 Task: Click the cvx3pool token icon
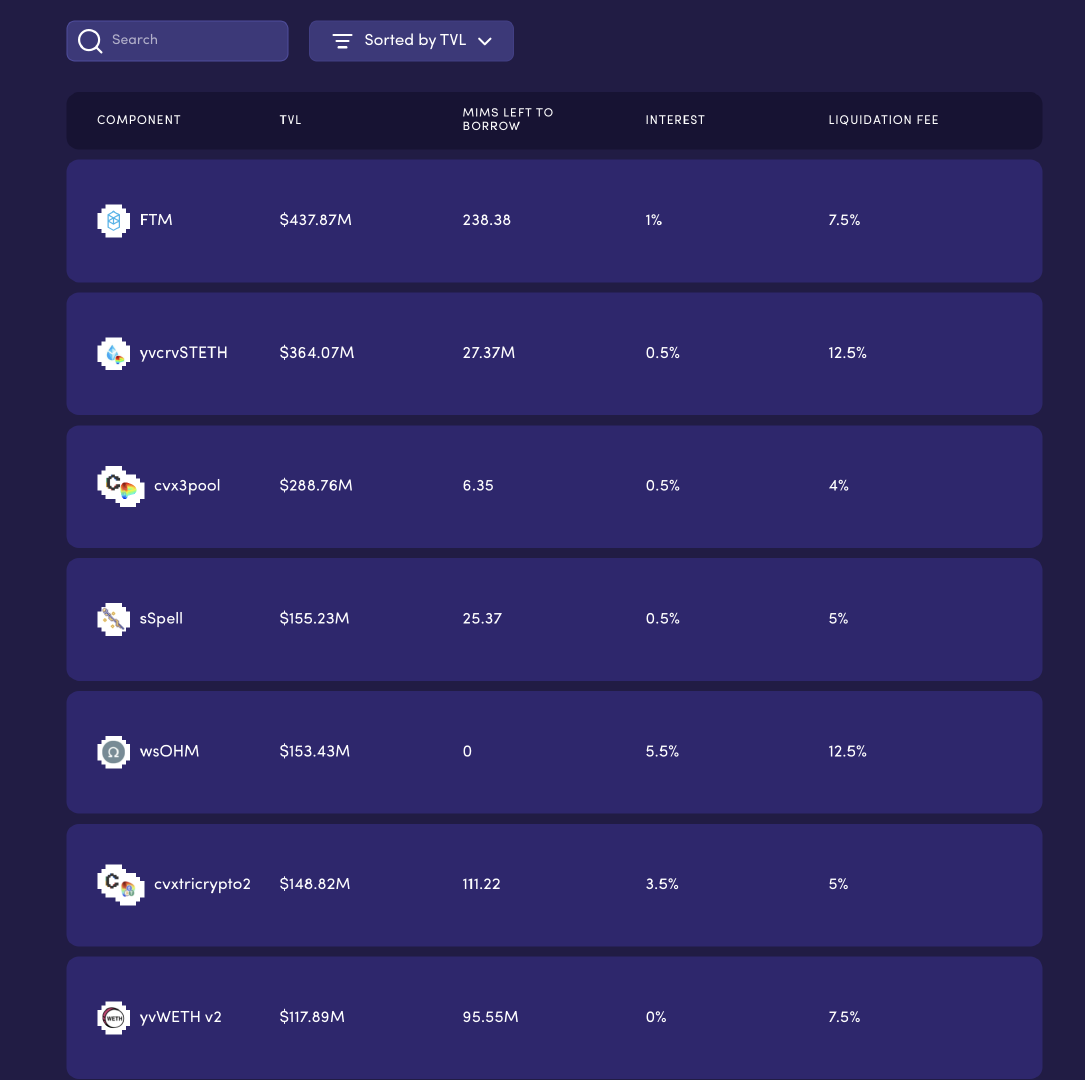(x=120, y=486)
